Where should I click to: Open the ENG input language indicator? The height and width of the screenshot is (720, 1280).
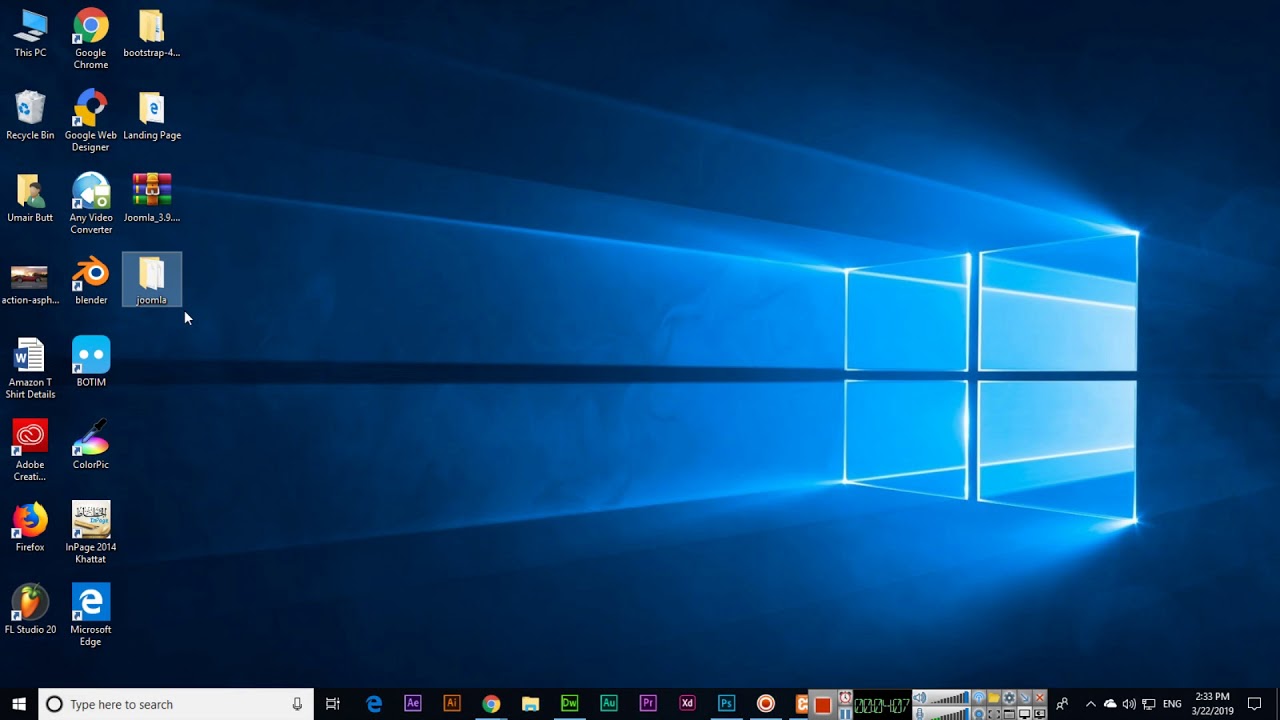1172,704
